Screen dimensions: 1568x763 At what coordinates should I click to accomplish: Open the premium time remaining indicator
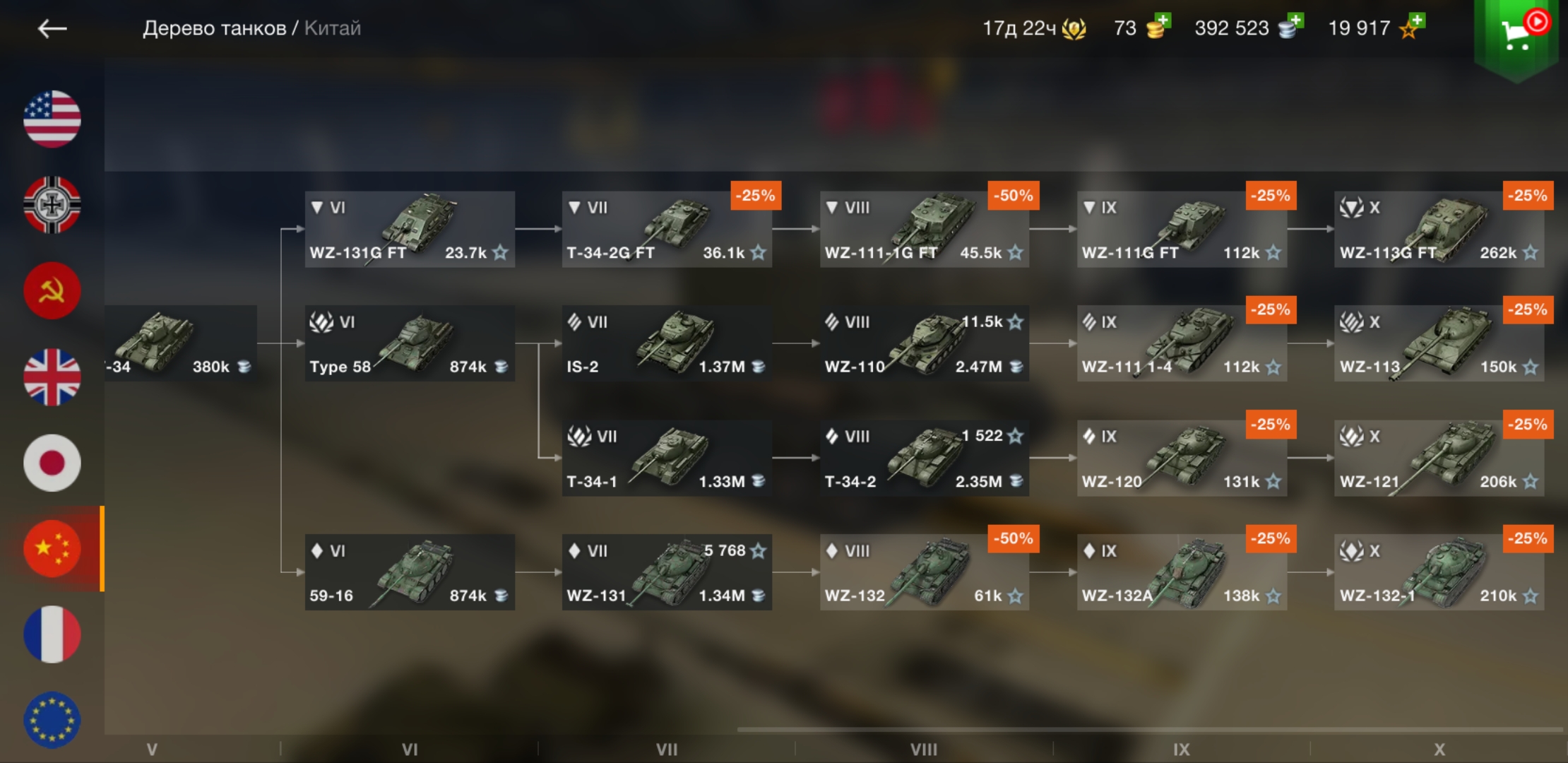[x=1034, y=28]
